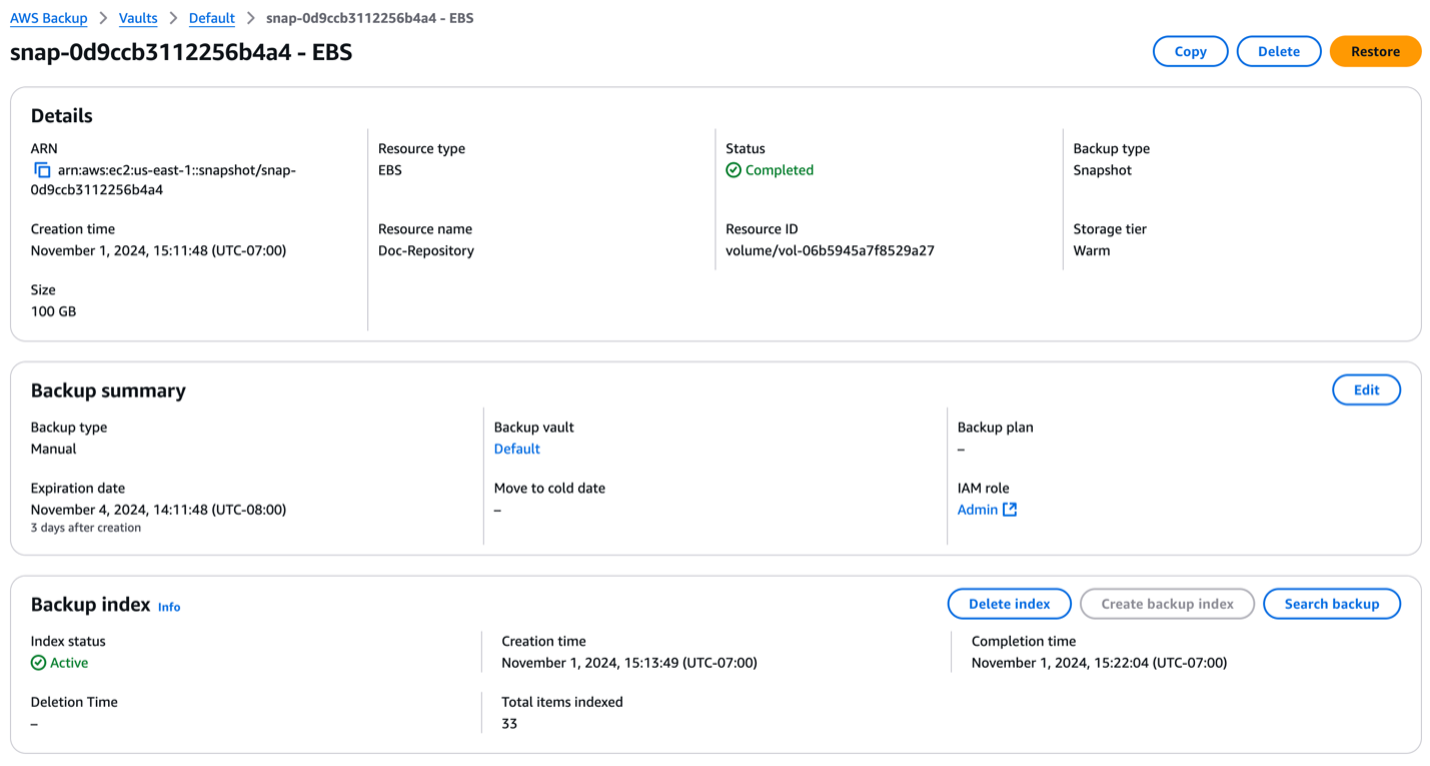Open the Default backup vault link
1430x766 pixels.
tap(517, 449)
